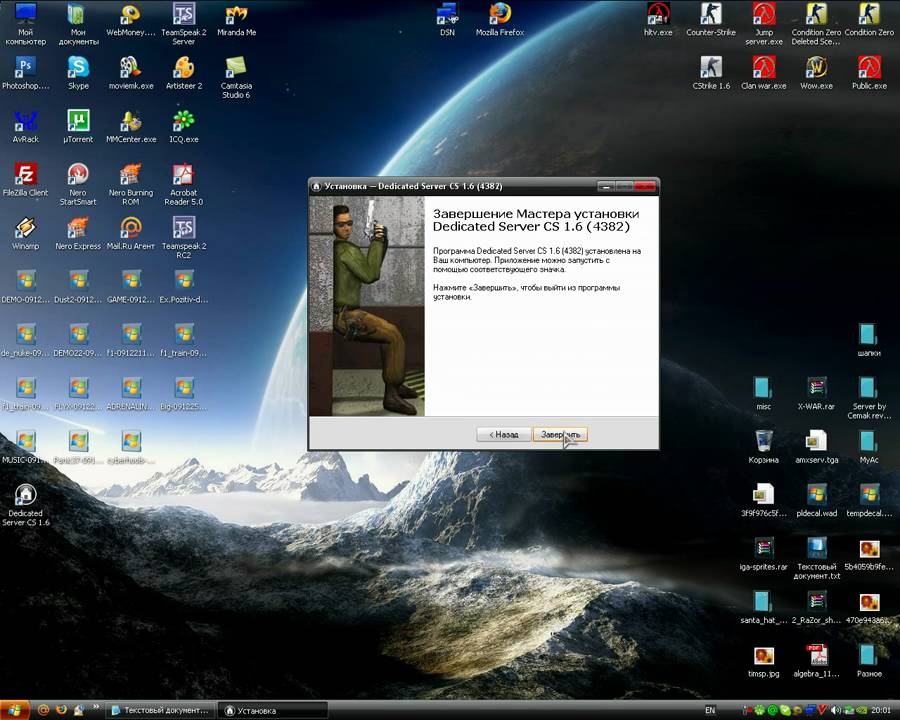Open Мой компьютер desktop icon

(x=25, y=24)
